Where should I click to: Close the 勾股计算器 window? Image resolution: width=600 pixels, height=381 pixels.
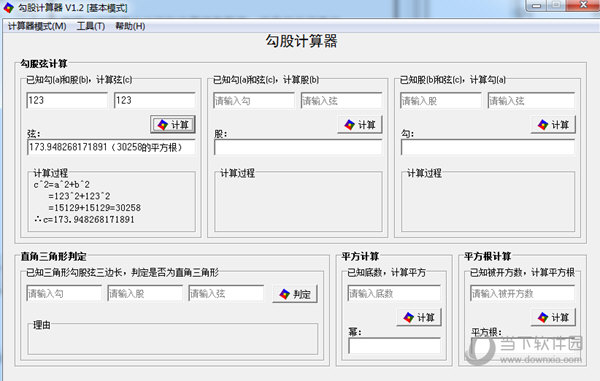[x=583, y=5]
